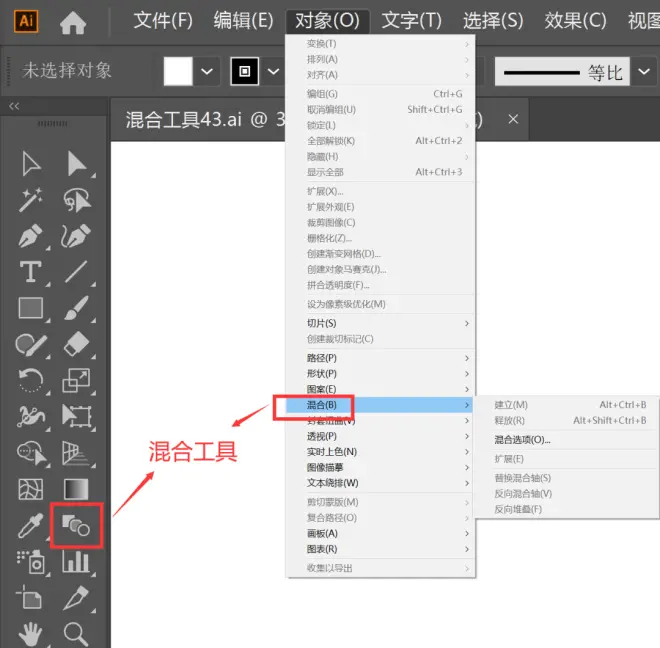Select the Direct Selection tool
The width and height of the screenshot is (660, 648).
(77, 164)
